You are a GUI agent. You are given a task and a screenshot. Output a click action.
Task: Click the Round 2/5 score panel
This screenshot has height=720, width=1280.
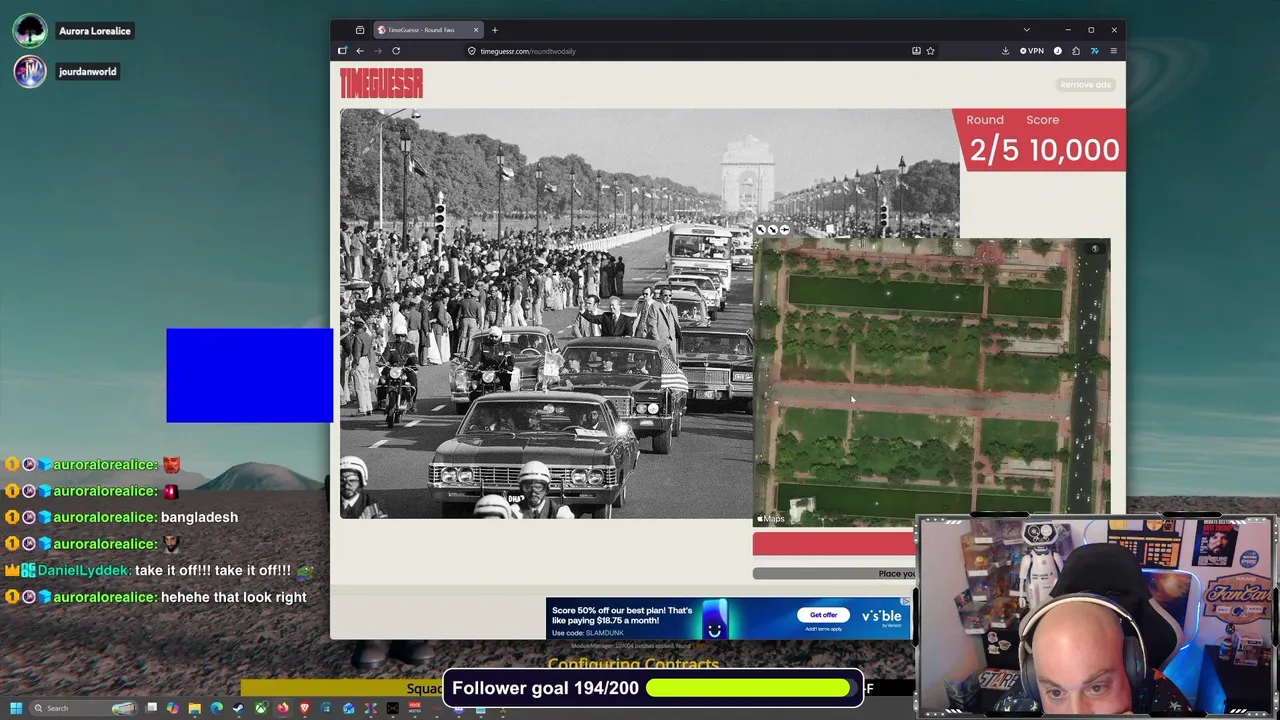1039,139
